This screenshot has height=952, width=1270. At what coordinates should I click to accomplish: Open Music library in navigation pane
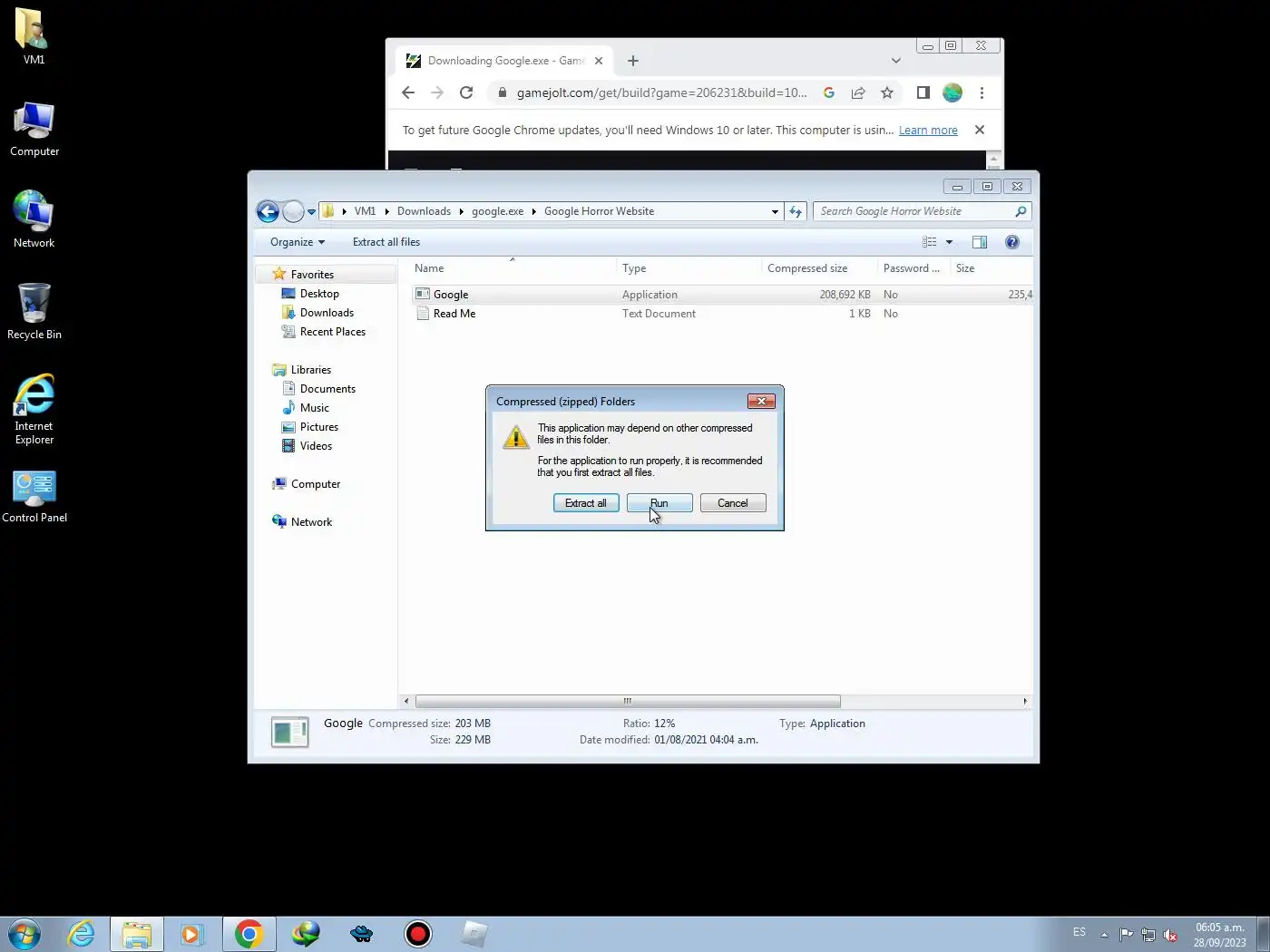tap(315, 408)
